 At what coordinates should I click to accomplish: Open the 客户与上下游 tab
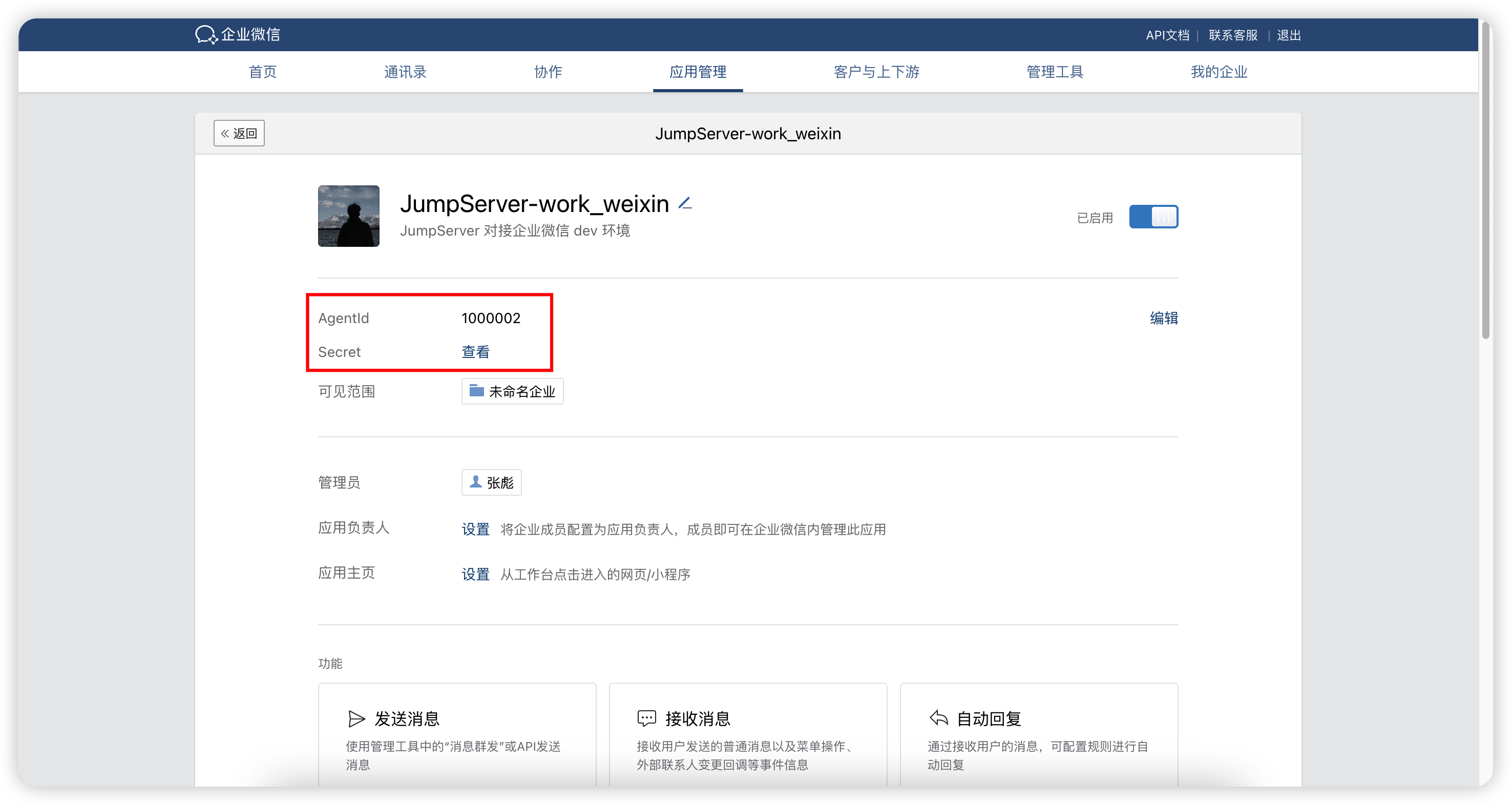coord(876,72)
